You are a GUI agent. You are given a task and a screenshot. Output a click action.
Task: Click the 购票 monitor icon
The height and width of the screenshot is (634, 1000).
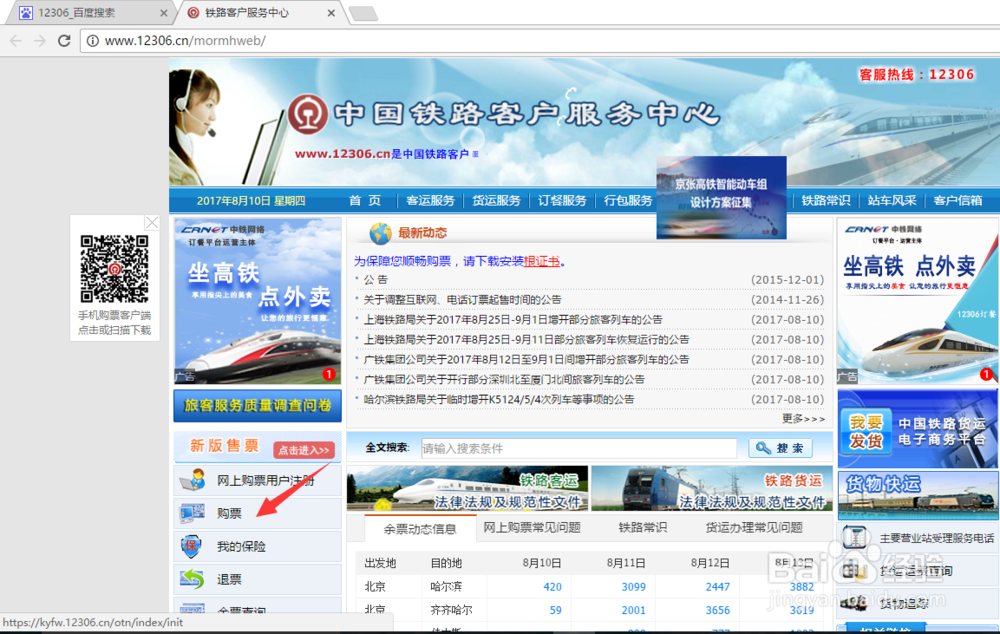click(192, 512)
